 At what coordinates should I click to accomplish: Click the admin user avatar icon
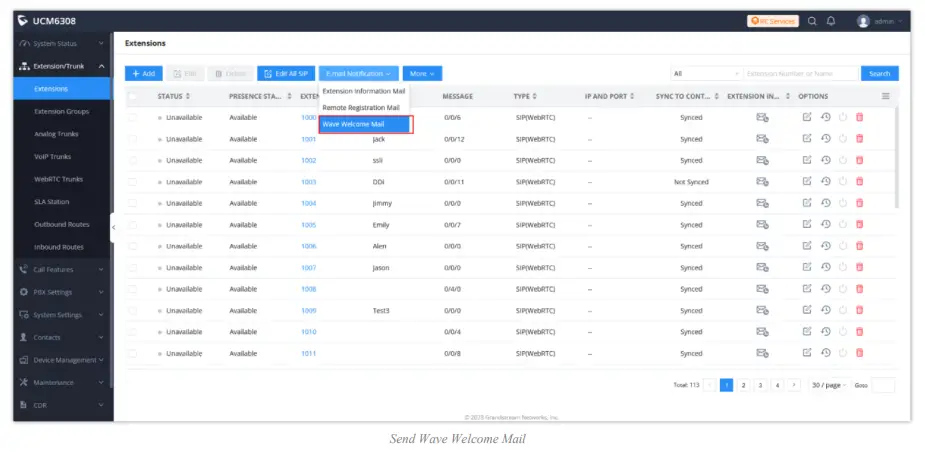(x=863, y=21)
